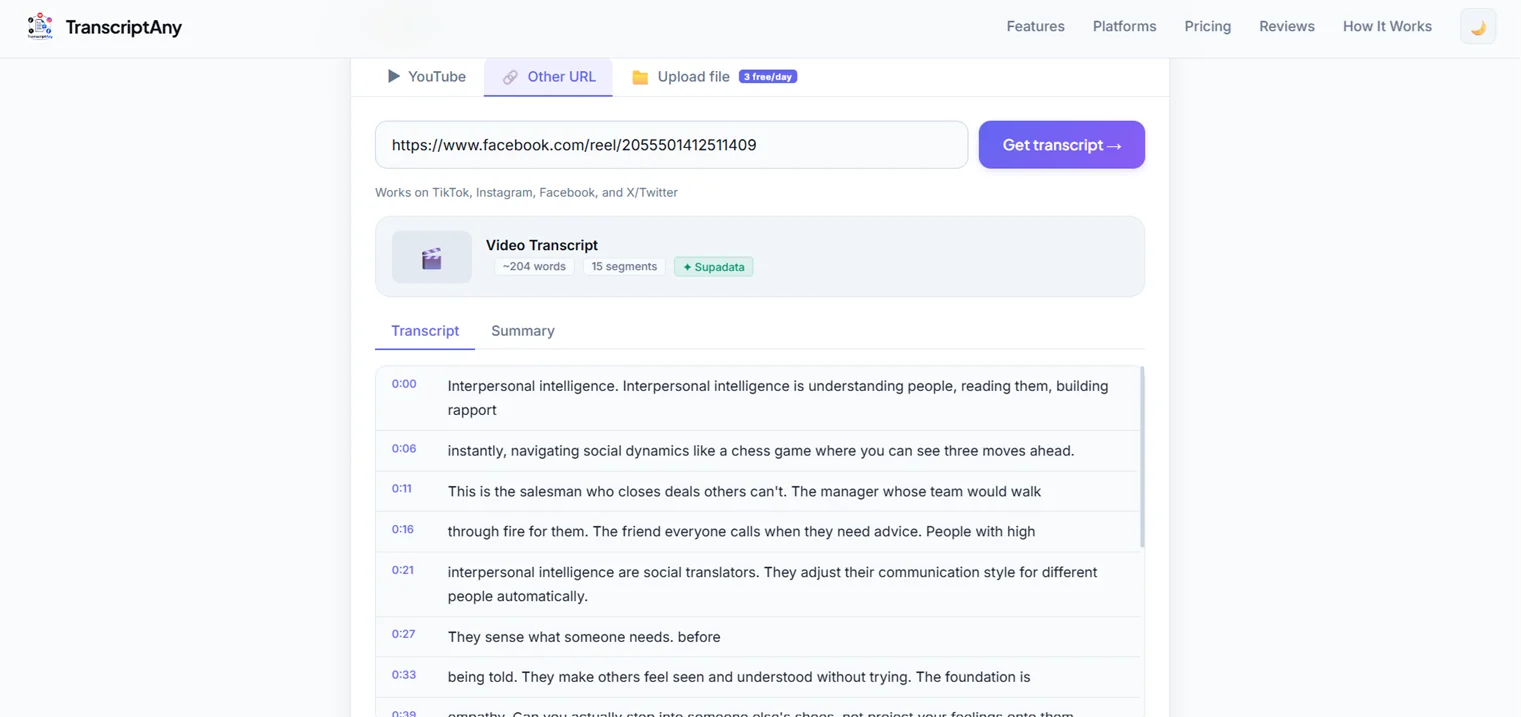Jump to timestamp 0:00
This screenshot has height=717, width=1521.
(404, 384)
